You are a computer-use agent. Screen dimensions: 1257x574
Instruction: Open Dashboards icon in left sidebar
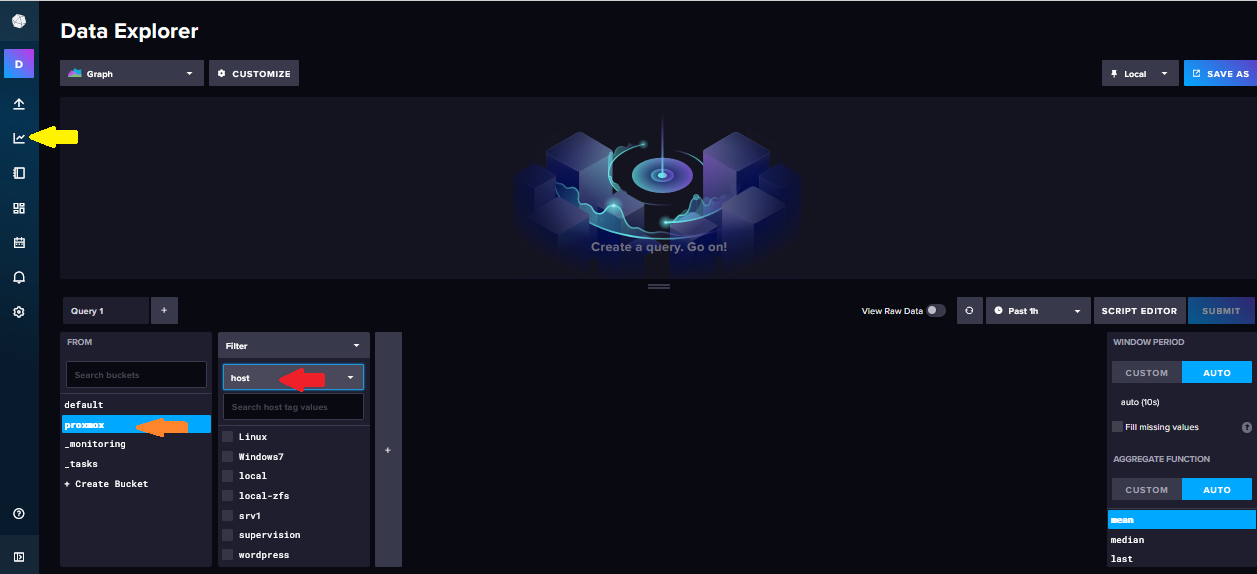click(x=19, y=208)
